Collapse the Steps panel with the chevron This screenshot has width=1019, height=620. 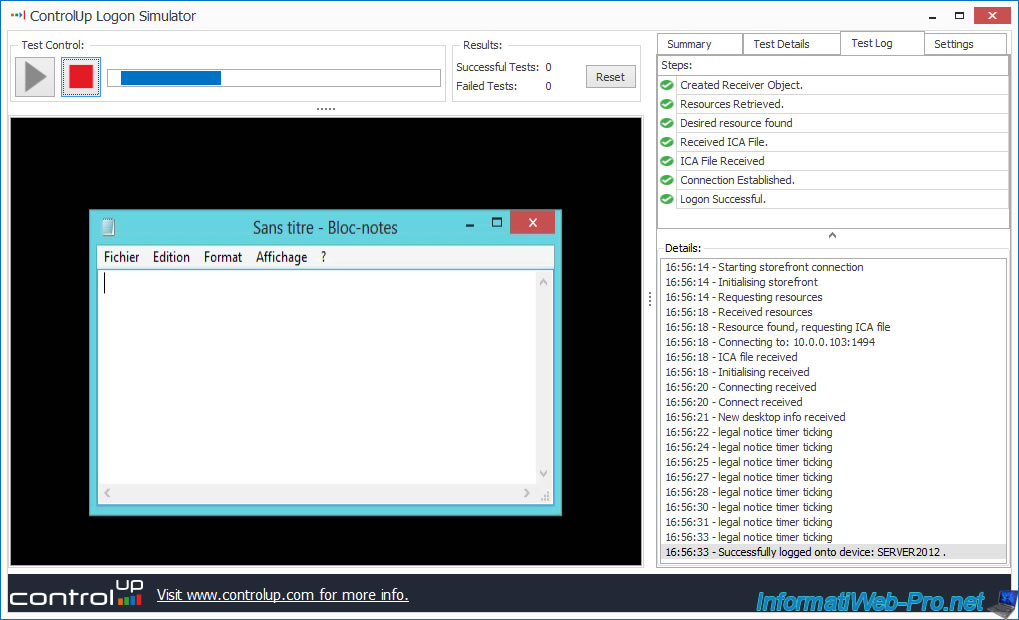[832, 235]
